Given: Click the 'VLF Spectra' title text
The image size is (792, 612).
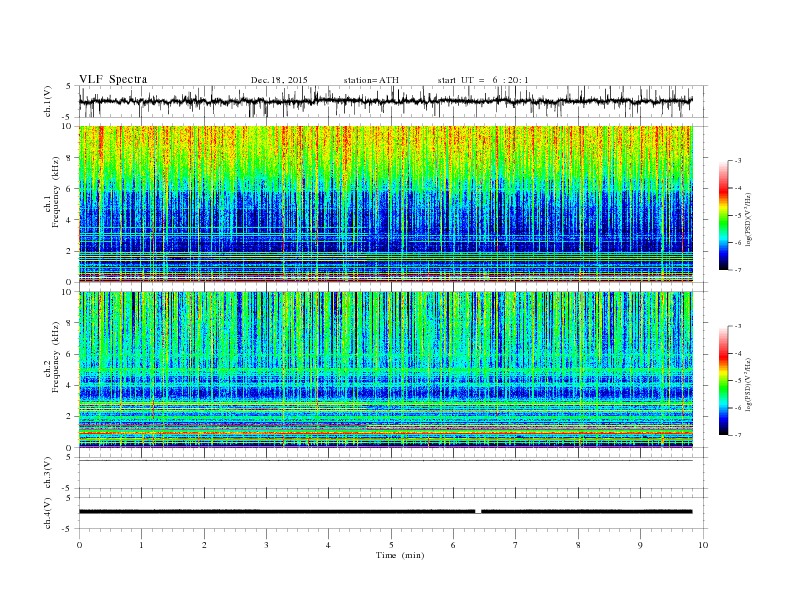Looking at the screenshot, I should pyautogui.click(x=113, y=79).
